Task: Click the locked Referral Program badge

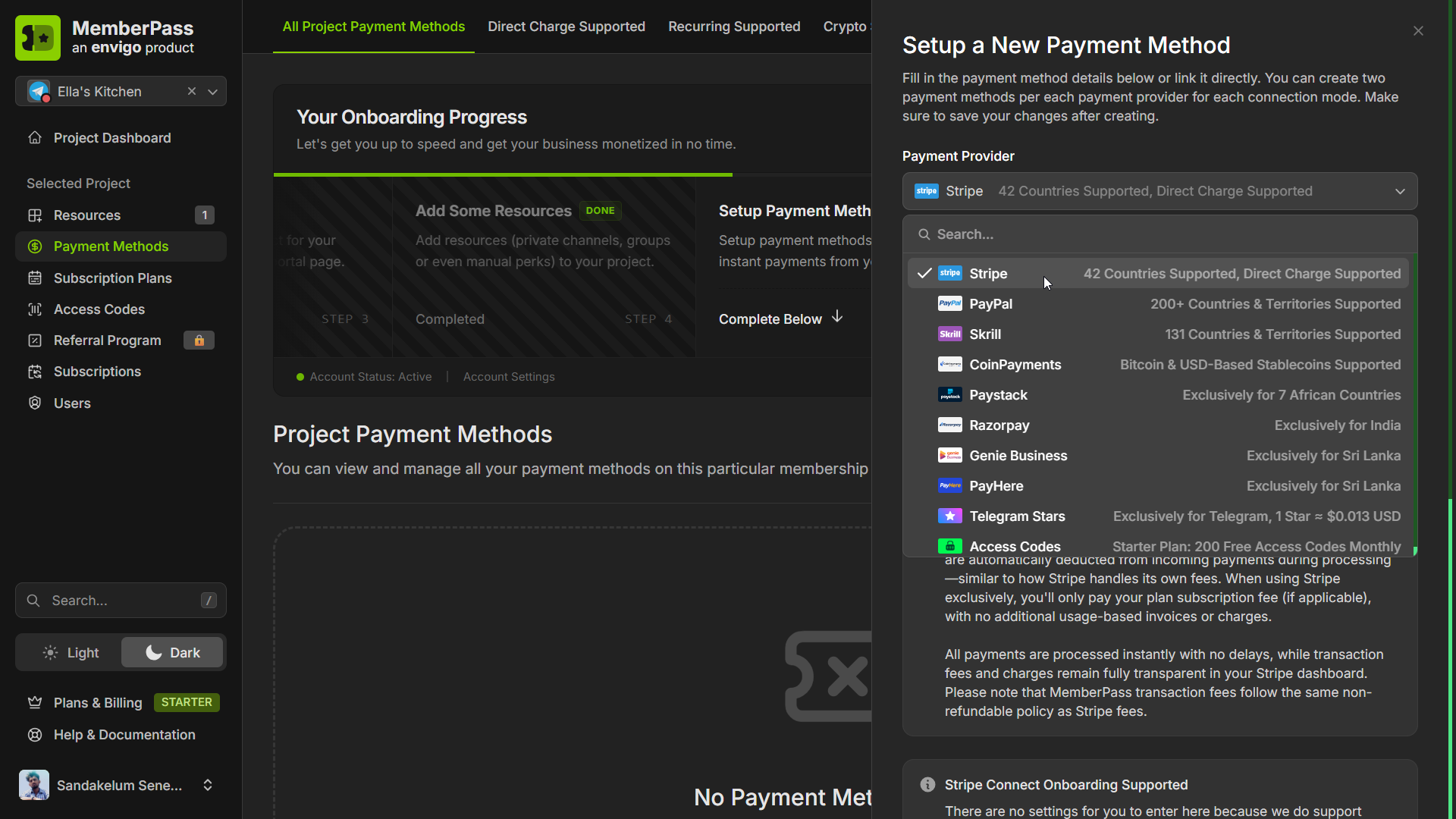Action: pyautogui.click(x=199, y=340)
